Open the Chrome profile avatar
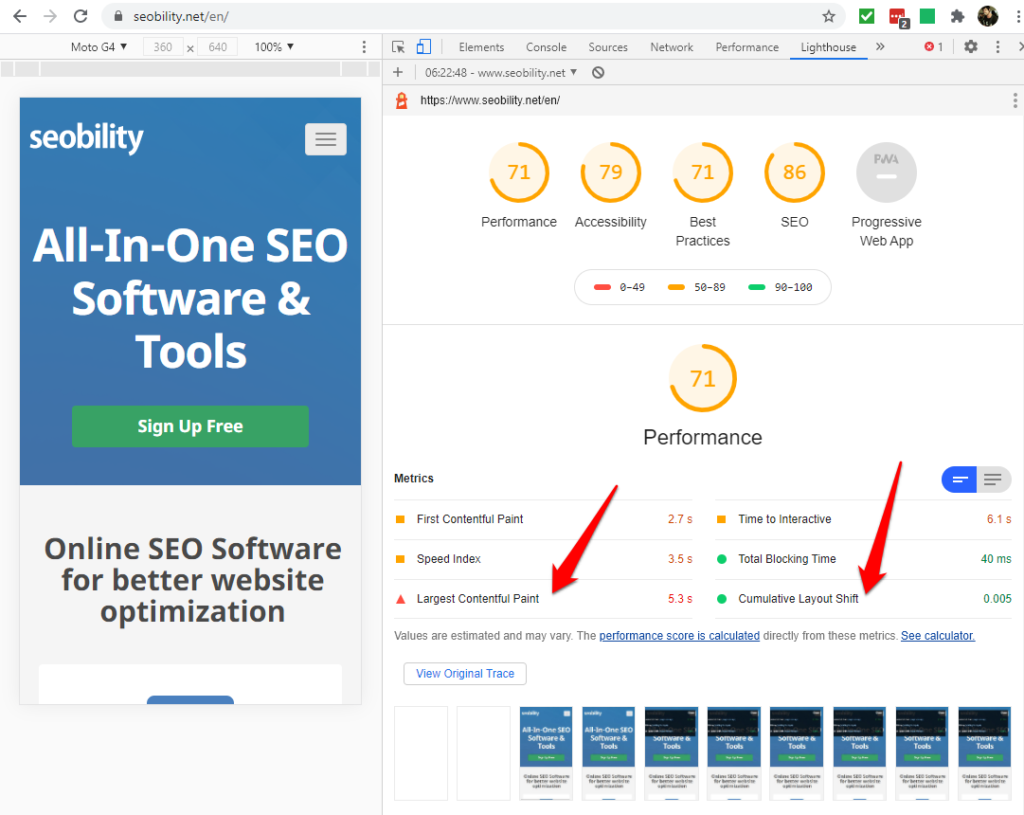1024x815 pixels. 987,16
